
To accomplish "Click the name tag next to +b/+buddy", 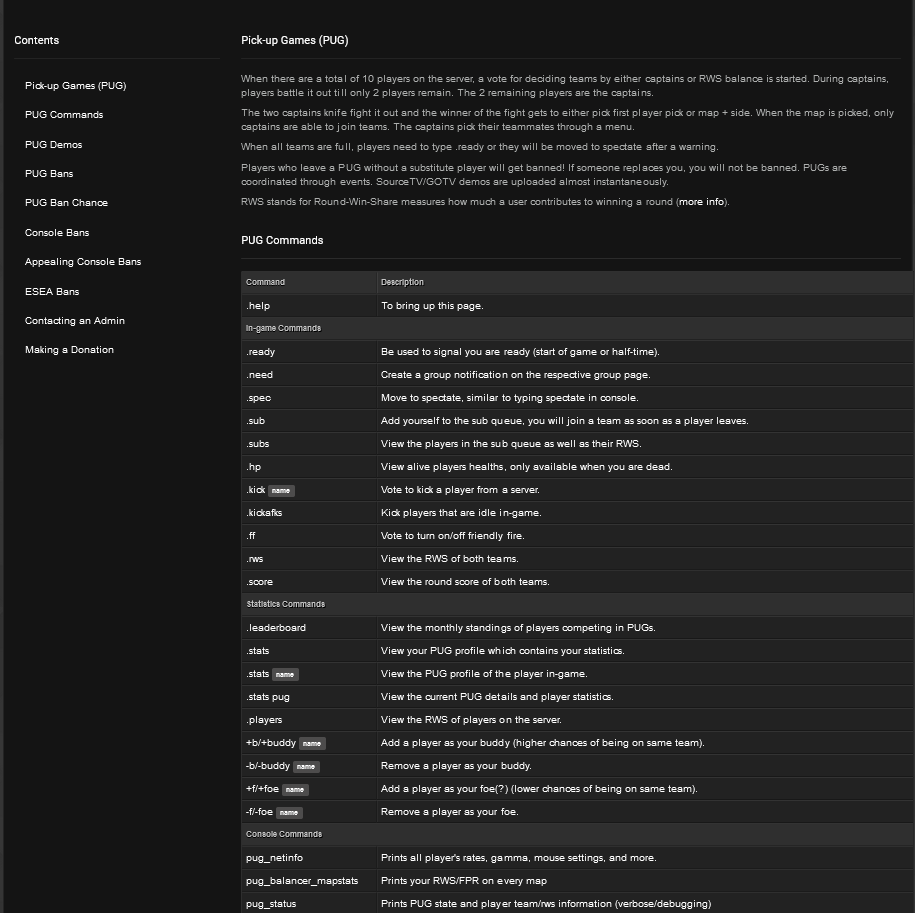I will tap(312, 744).
